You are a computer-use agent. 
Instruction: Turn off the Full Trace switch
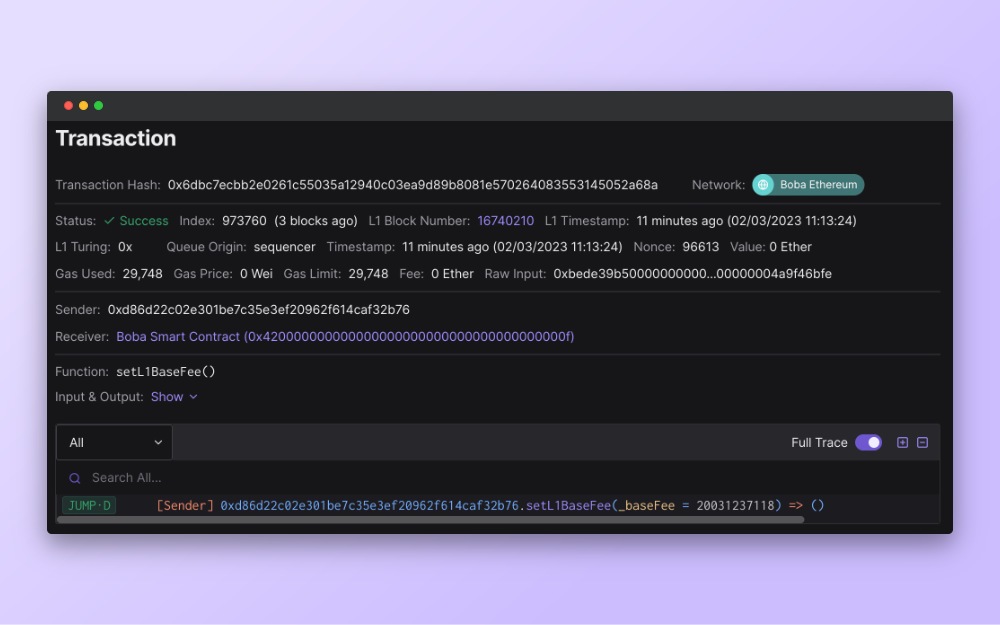(x=868, y=443)
